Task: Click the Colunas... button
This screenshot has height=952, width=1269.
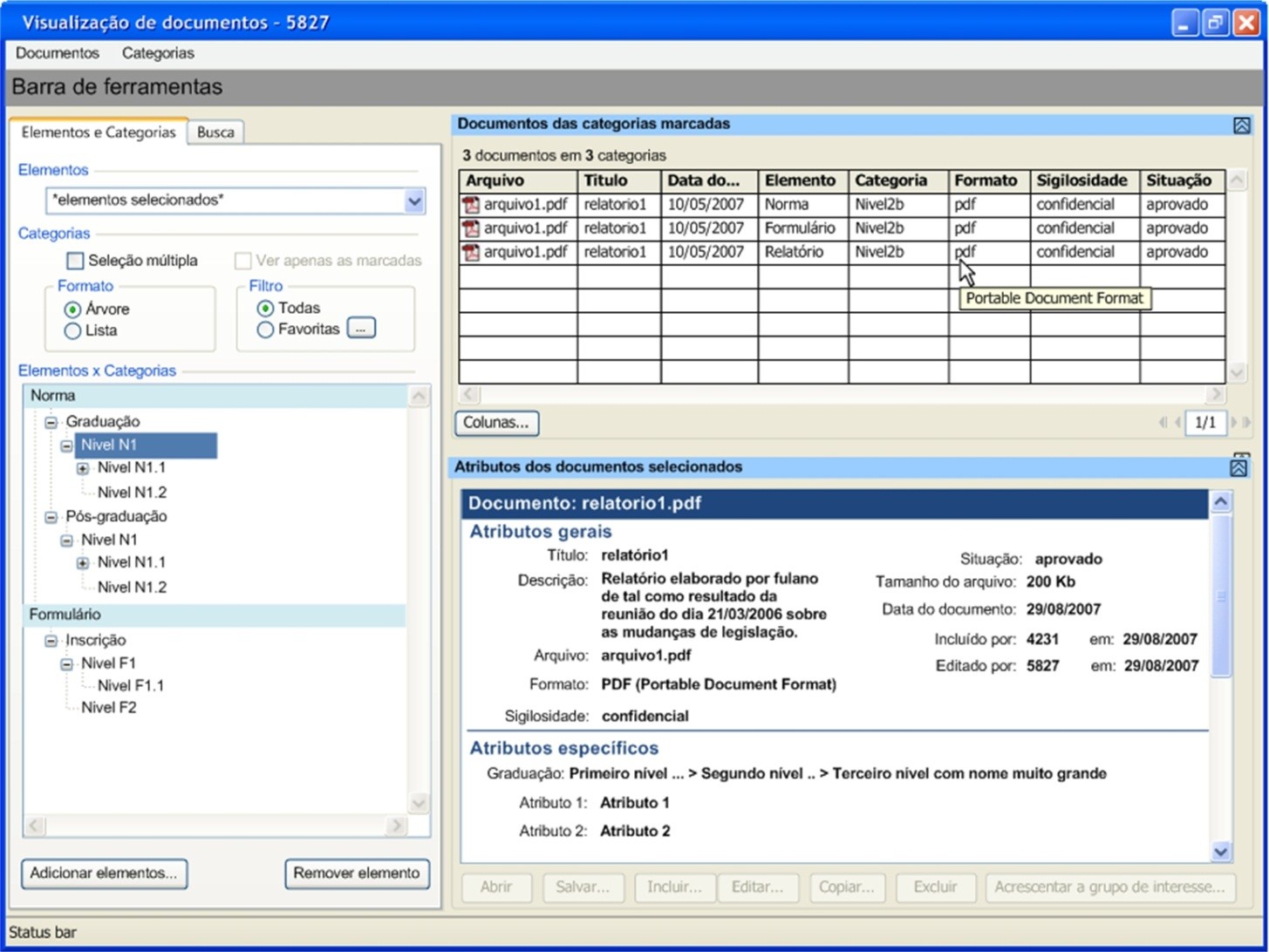Action: tap(496, 424)
